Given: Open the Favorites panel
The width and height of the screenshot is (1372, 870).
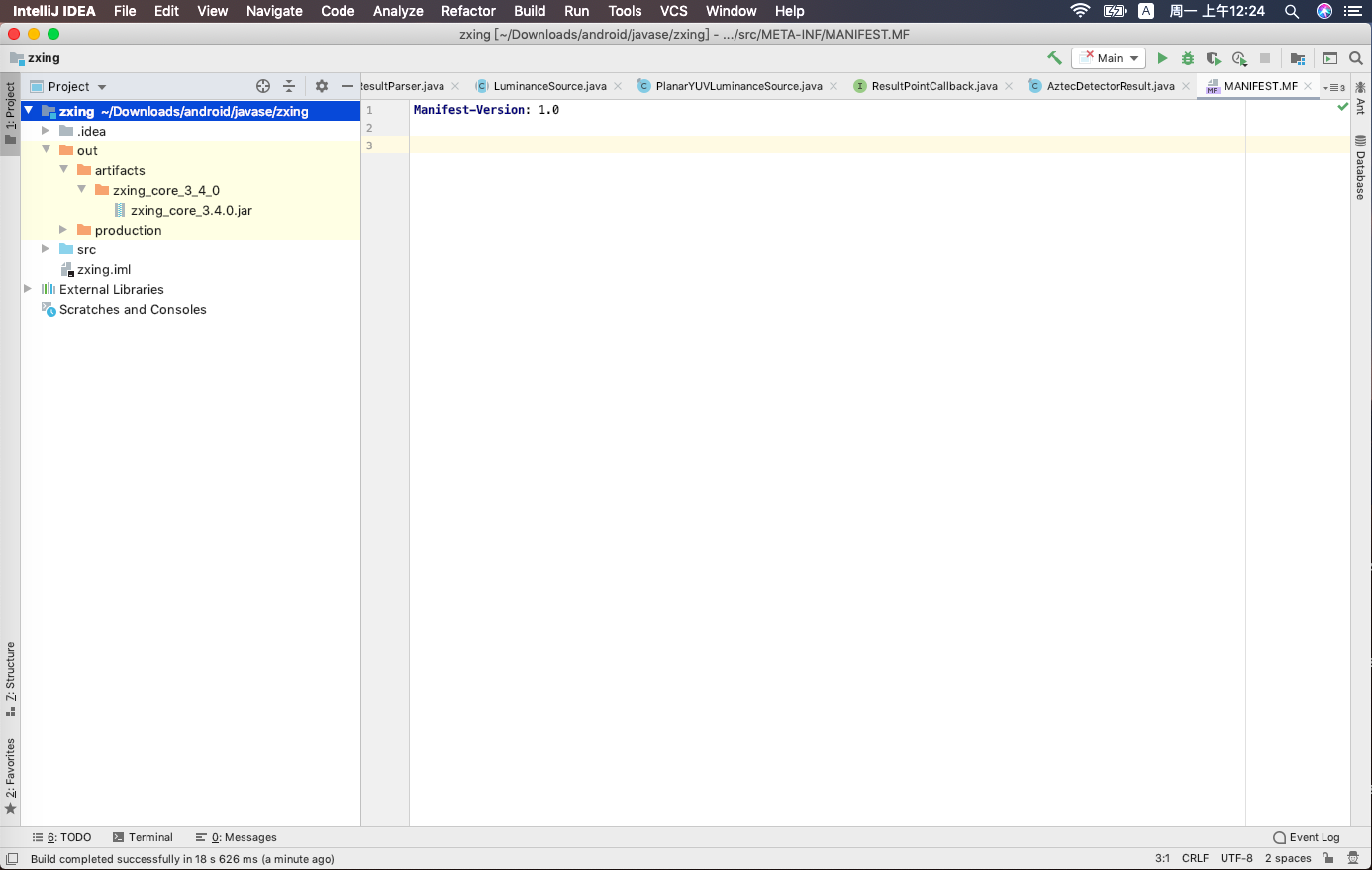Looking at the screenshot, I should tap(10, 773).
